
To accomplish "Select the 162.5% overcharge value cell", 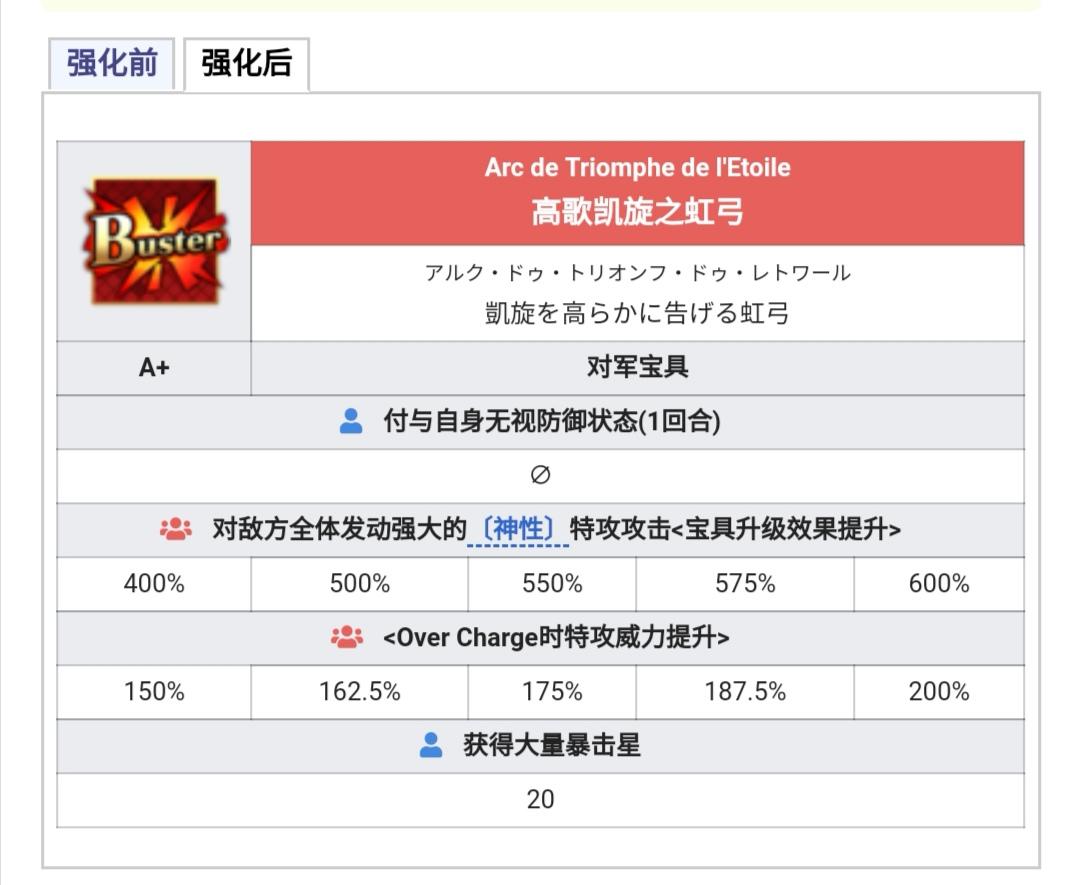I will (360, 692).
